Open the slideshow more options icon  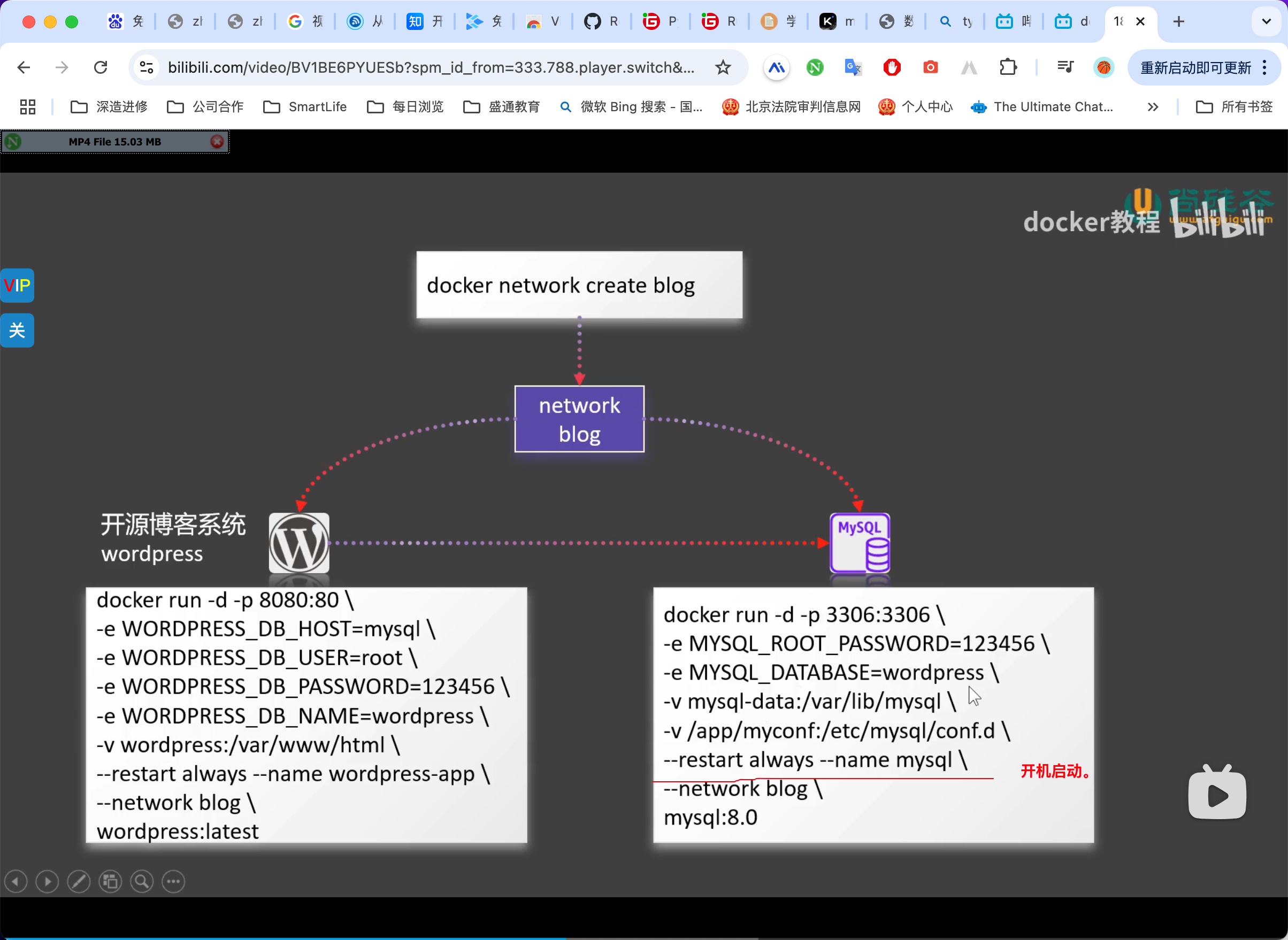coord(173,881)
